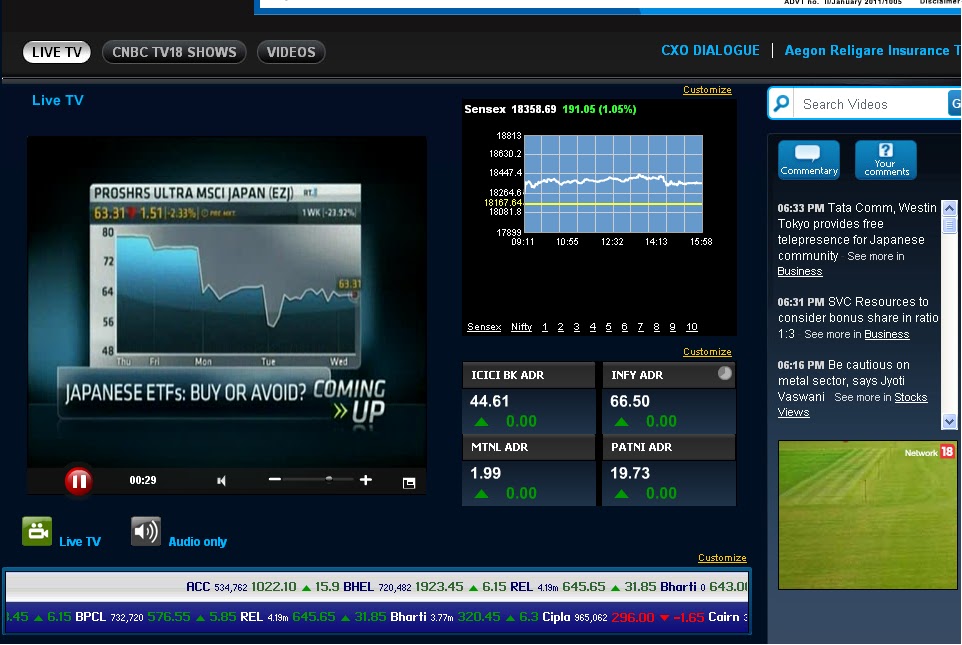The height and width of the screenshot is (645, 962).
Task: Select chart page 4
Action: [593, 327]
